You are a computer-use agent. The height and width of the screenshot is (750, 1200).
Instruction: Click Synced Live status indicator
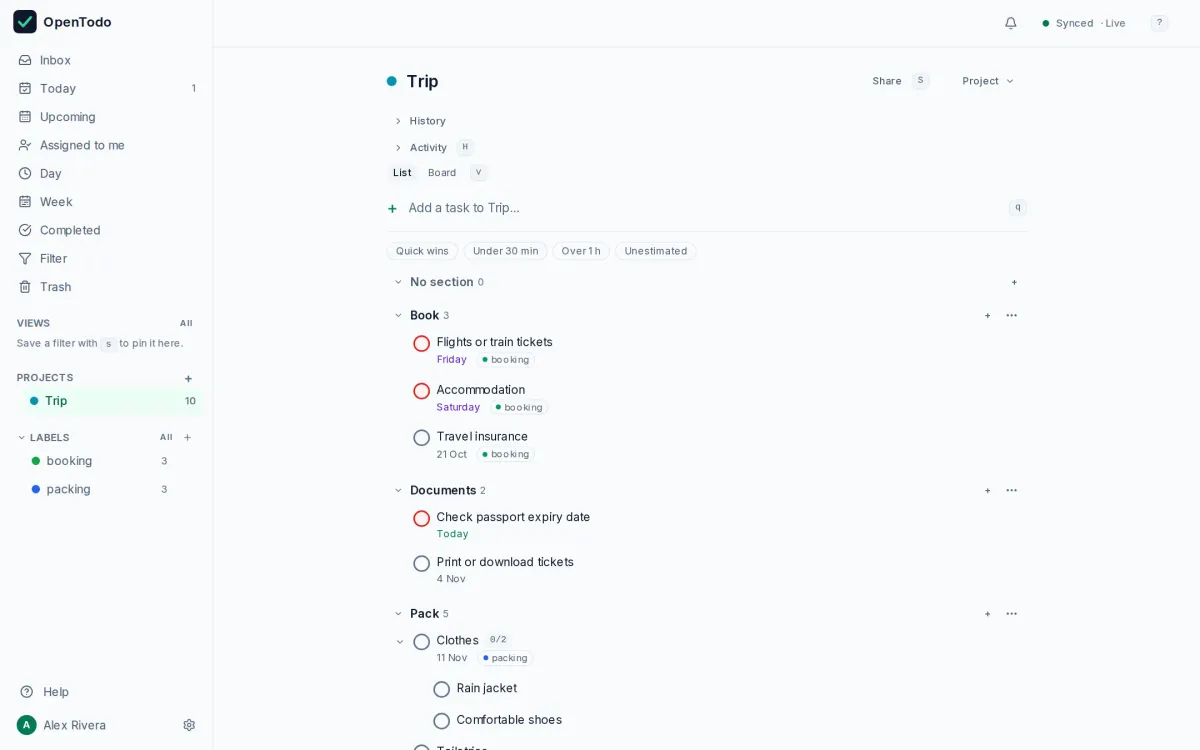pos(1084,23)
